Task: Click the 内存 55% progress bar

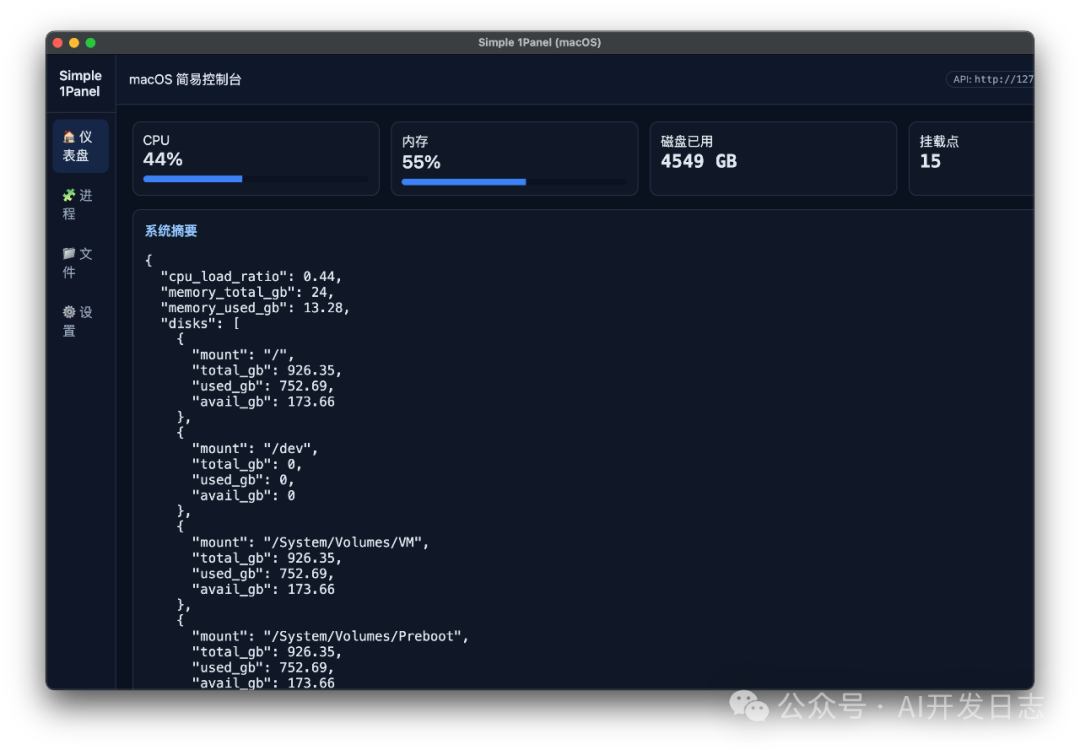Action: [514, 182]
